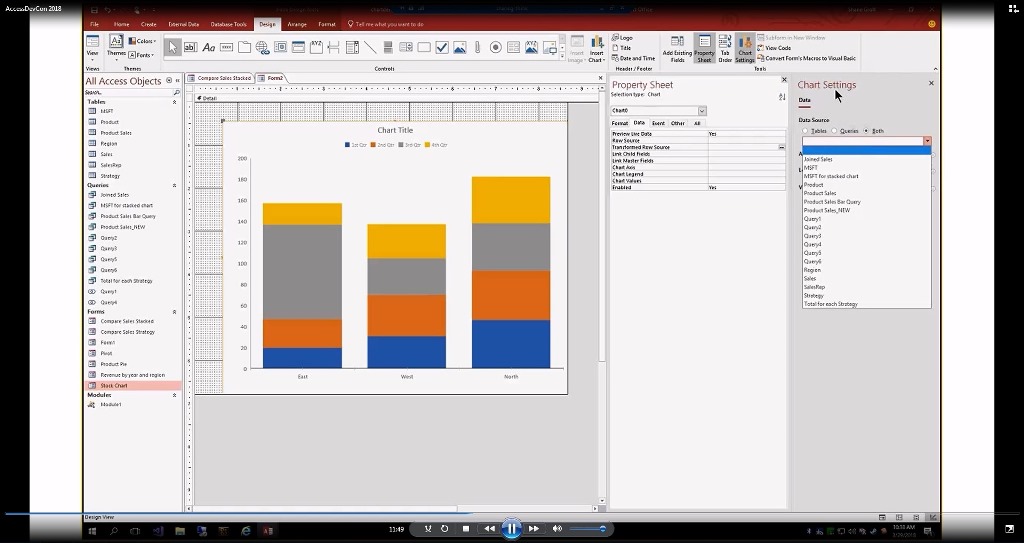Choose the Navigation Control tool
Screen dimensions: 1024x543
tap(298, 47)
